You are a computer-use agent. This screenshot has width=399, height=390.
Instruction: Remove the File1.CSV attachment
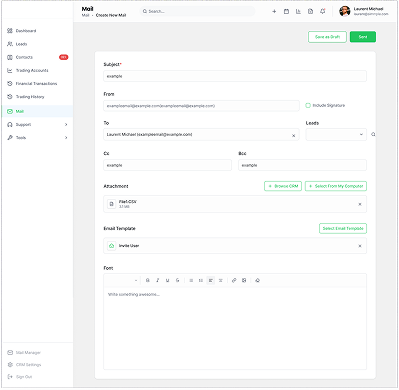(x=360, y=204)
